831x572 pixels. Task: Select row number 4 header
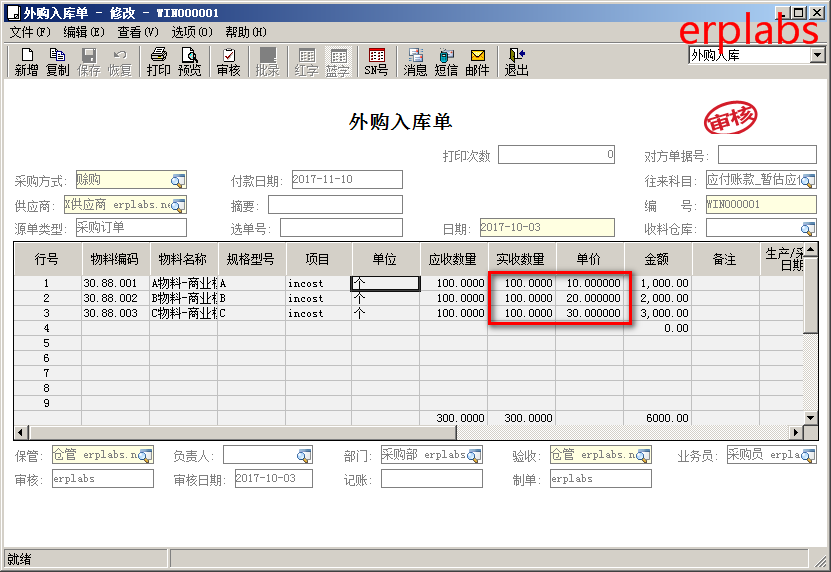point(48,328)
